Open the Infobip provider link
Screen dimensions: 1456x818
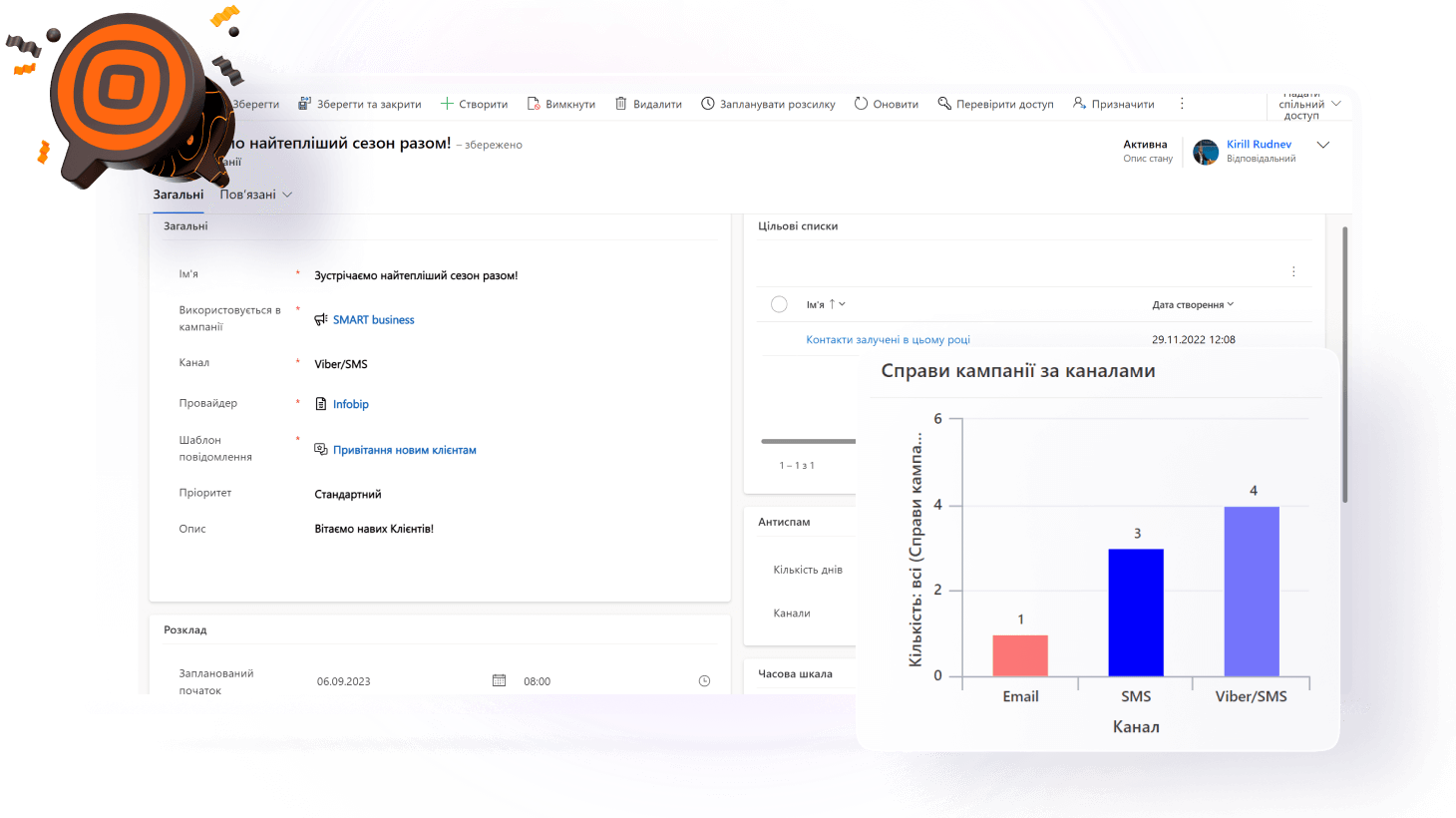(350, 404)
